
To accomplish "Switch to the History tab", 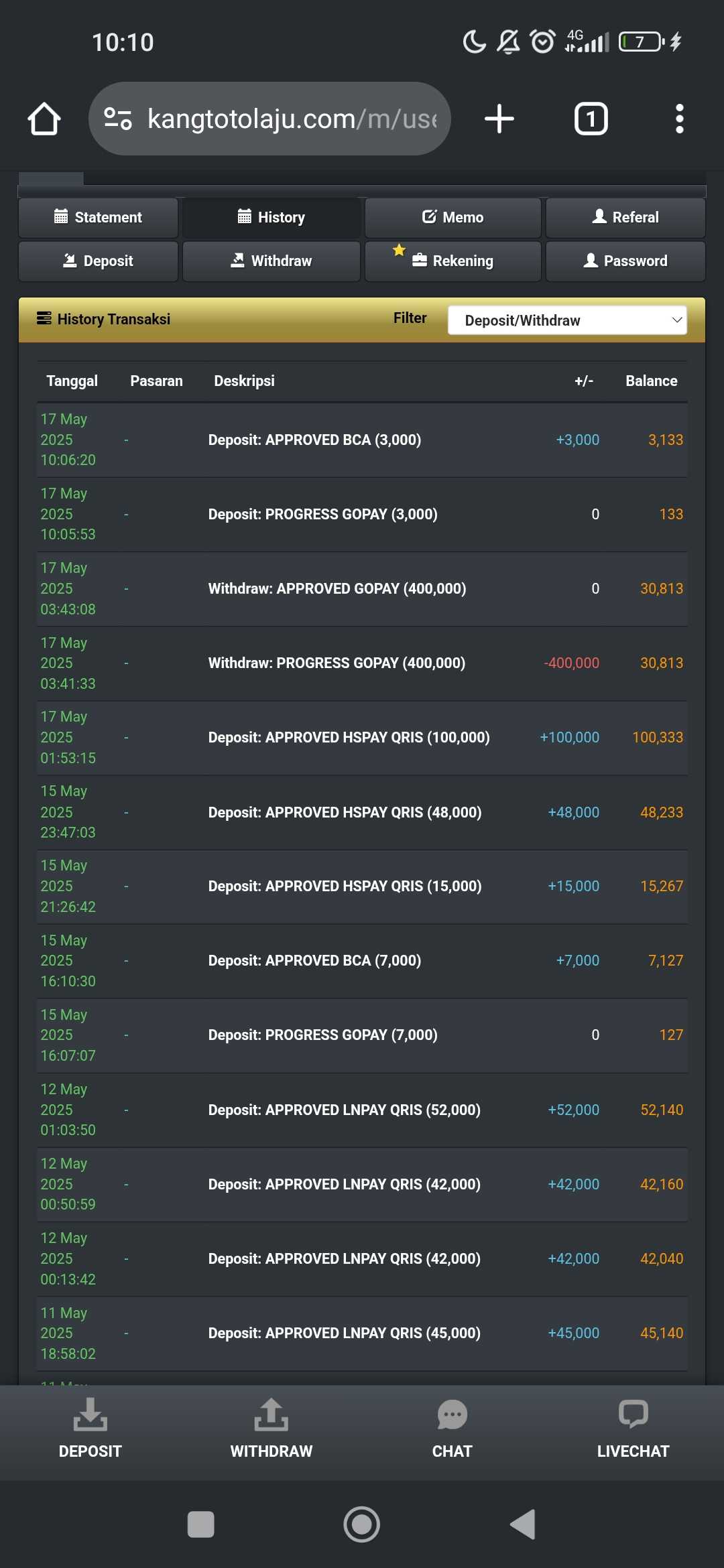I will 271,217.
